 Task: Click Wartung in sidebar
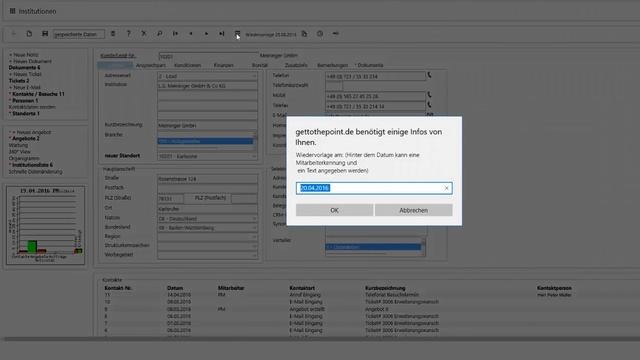click(x=18, y=145)
